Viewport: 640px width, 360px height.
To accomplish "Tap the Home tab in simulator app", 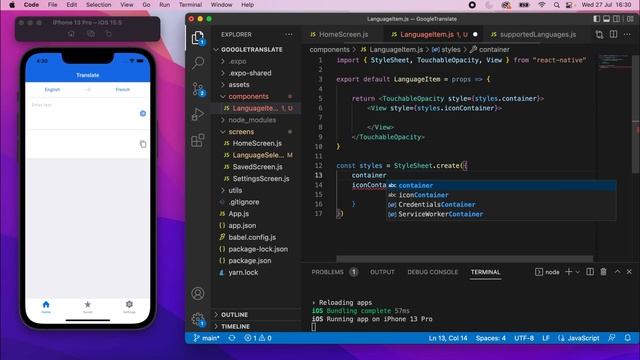I will pos(46,307).
